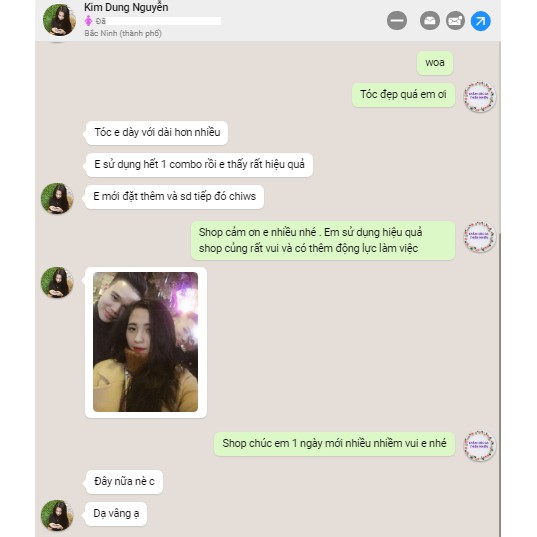The image size is (537, 537).
Task: Click 'Tóc e dày với dài hơn nhiều' message
Action: pos(157,133)
